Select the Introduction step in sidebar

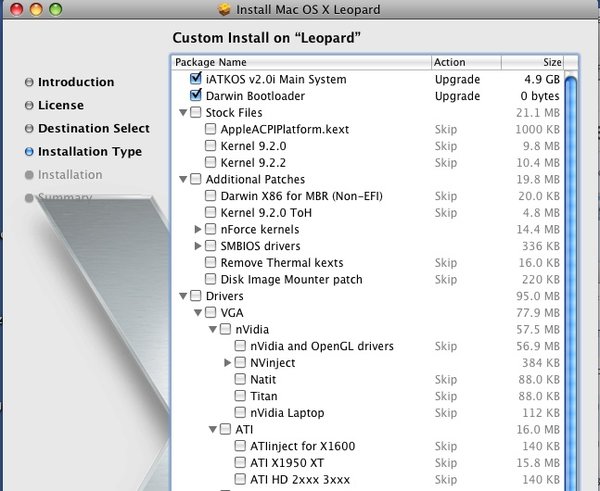coord(69,82)
